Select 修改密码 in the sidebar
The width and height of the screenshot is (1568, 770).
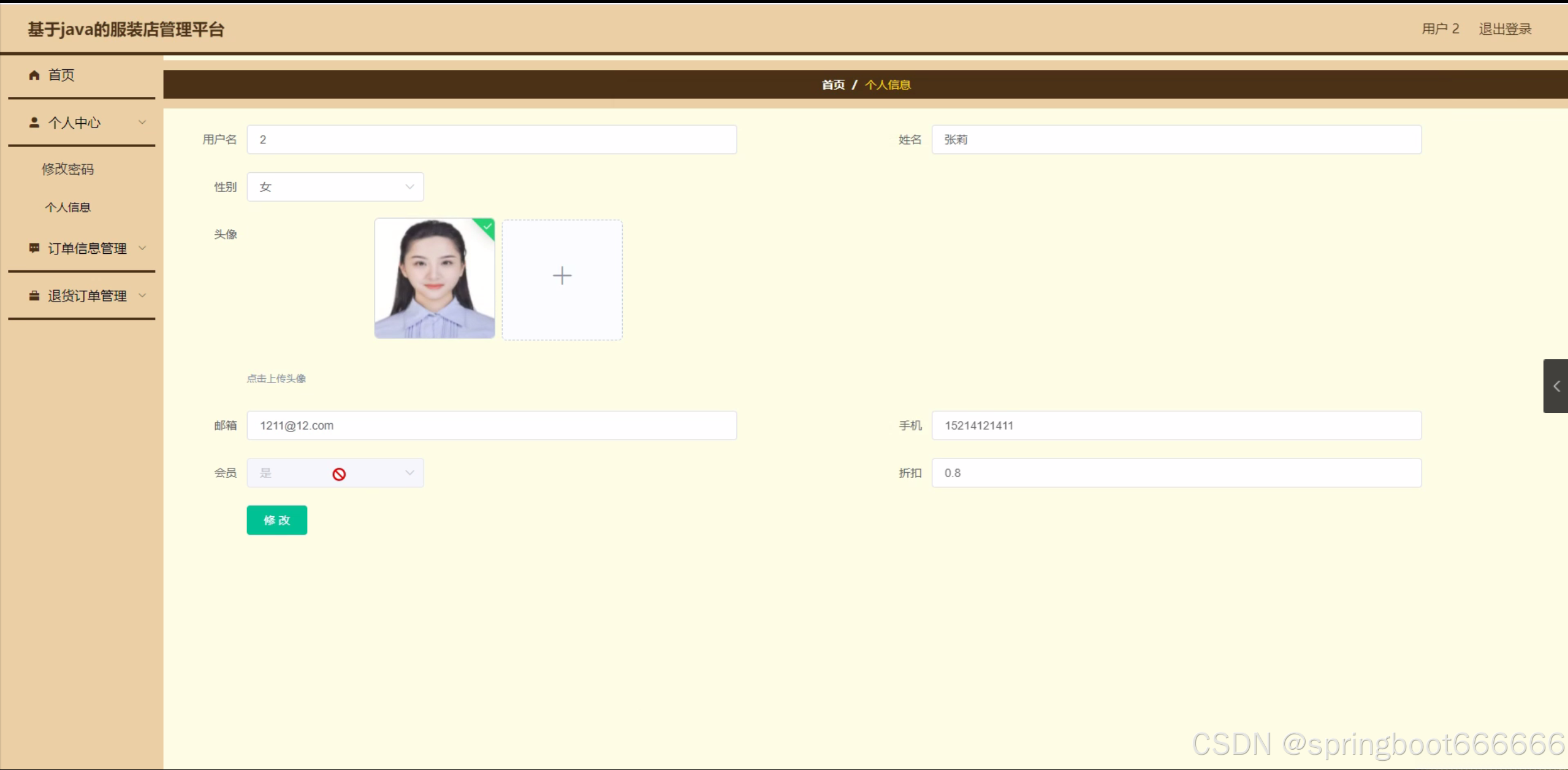pos(67,169)
